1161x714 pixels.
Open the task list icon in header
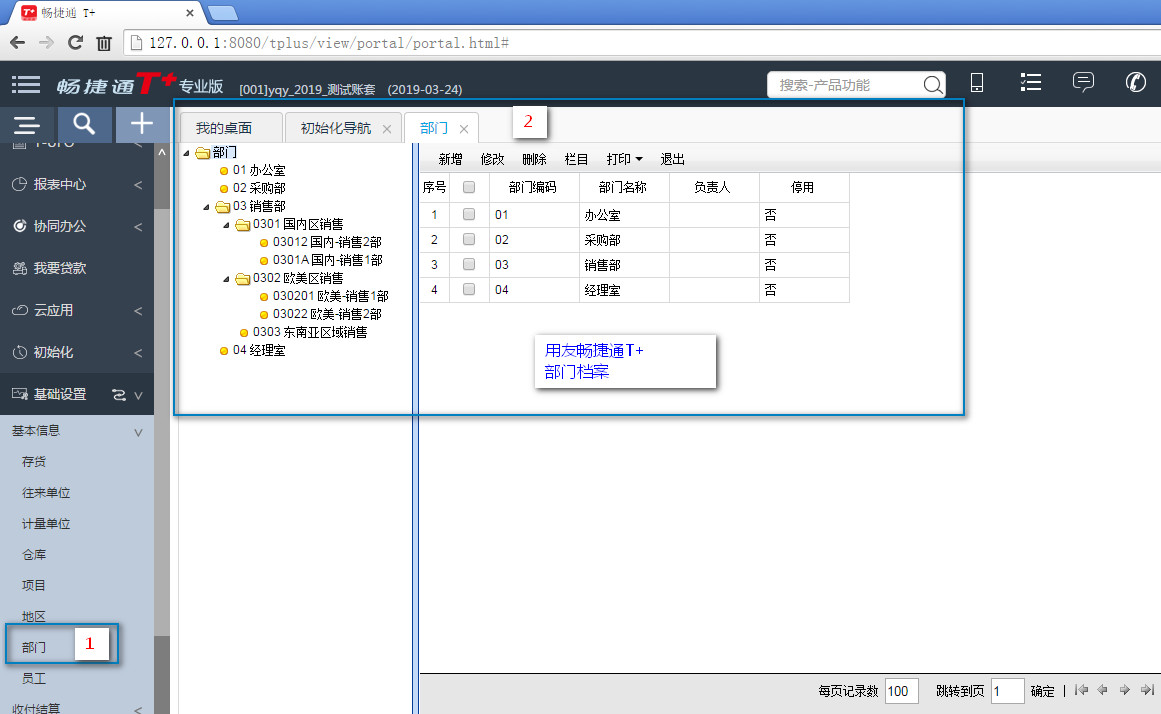[x=1030, y=83]
